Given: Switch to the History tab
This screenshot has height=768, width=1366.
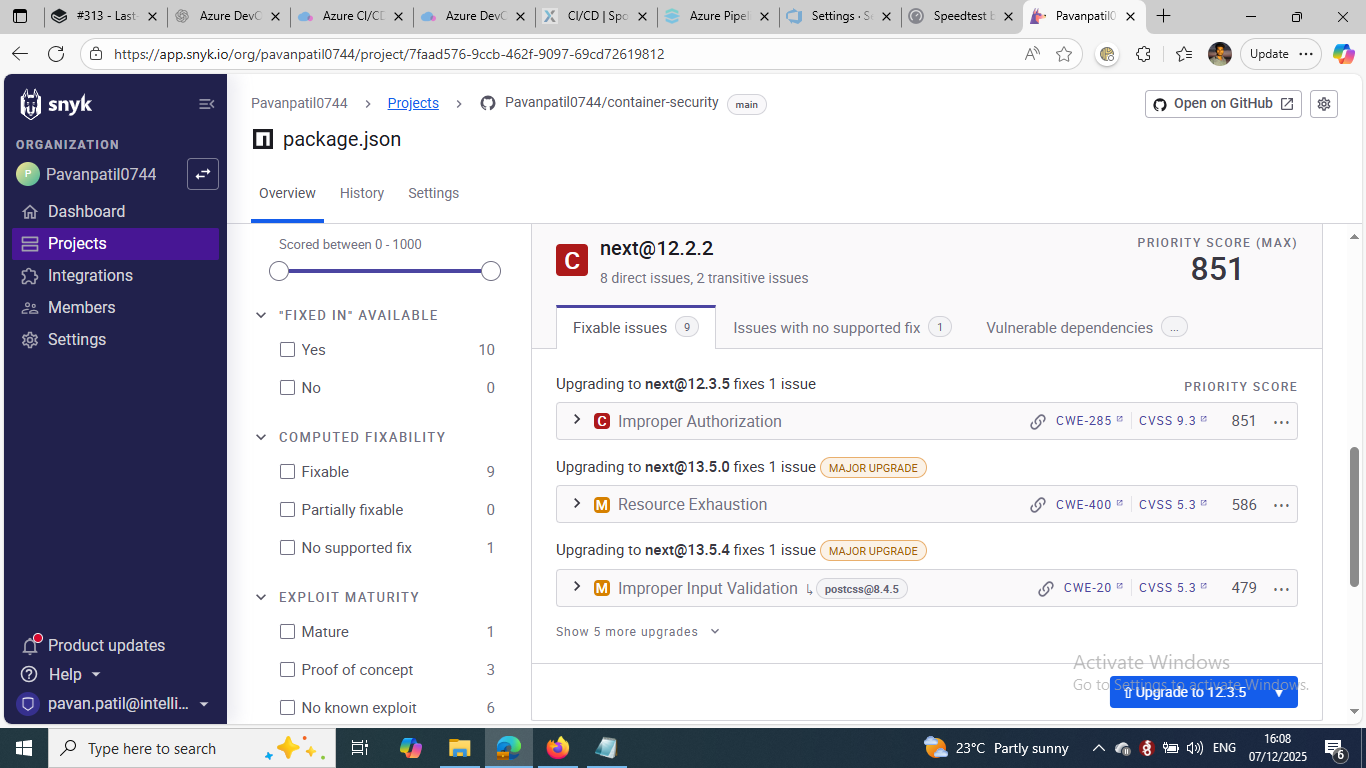Looking at the screenshot, I should (361, 193).
